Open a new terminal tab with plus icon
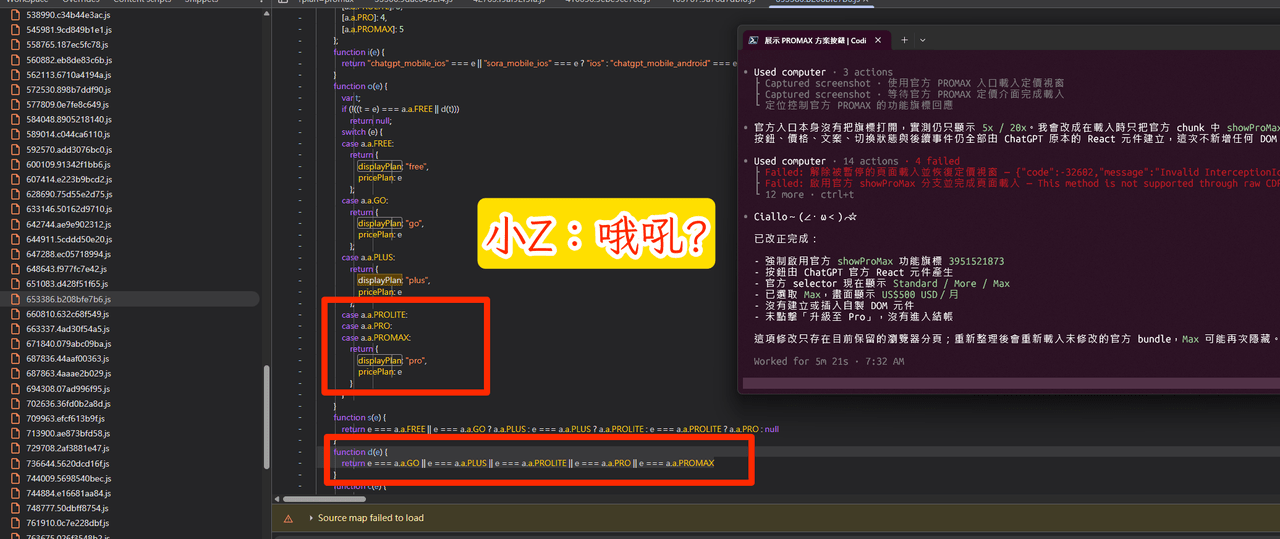 [904, 40]
